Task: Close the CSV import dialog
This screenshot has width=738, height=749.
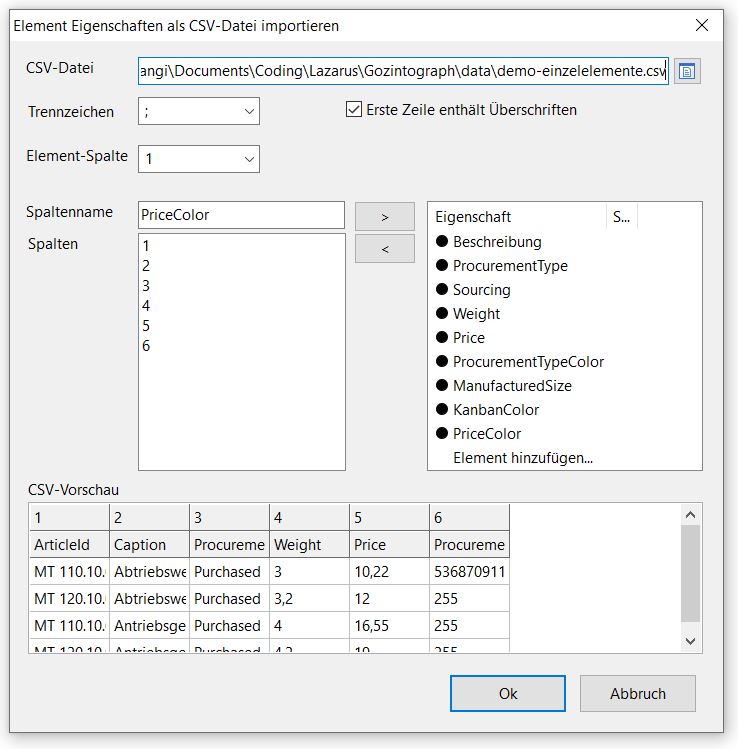Action: tap(702, 25)
